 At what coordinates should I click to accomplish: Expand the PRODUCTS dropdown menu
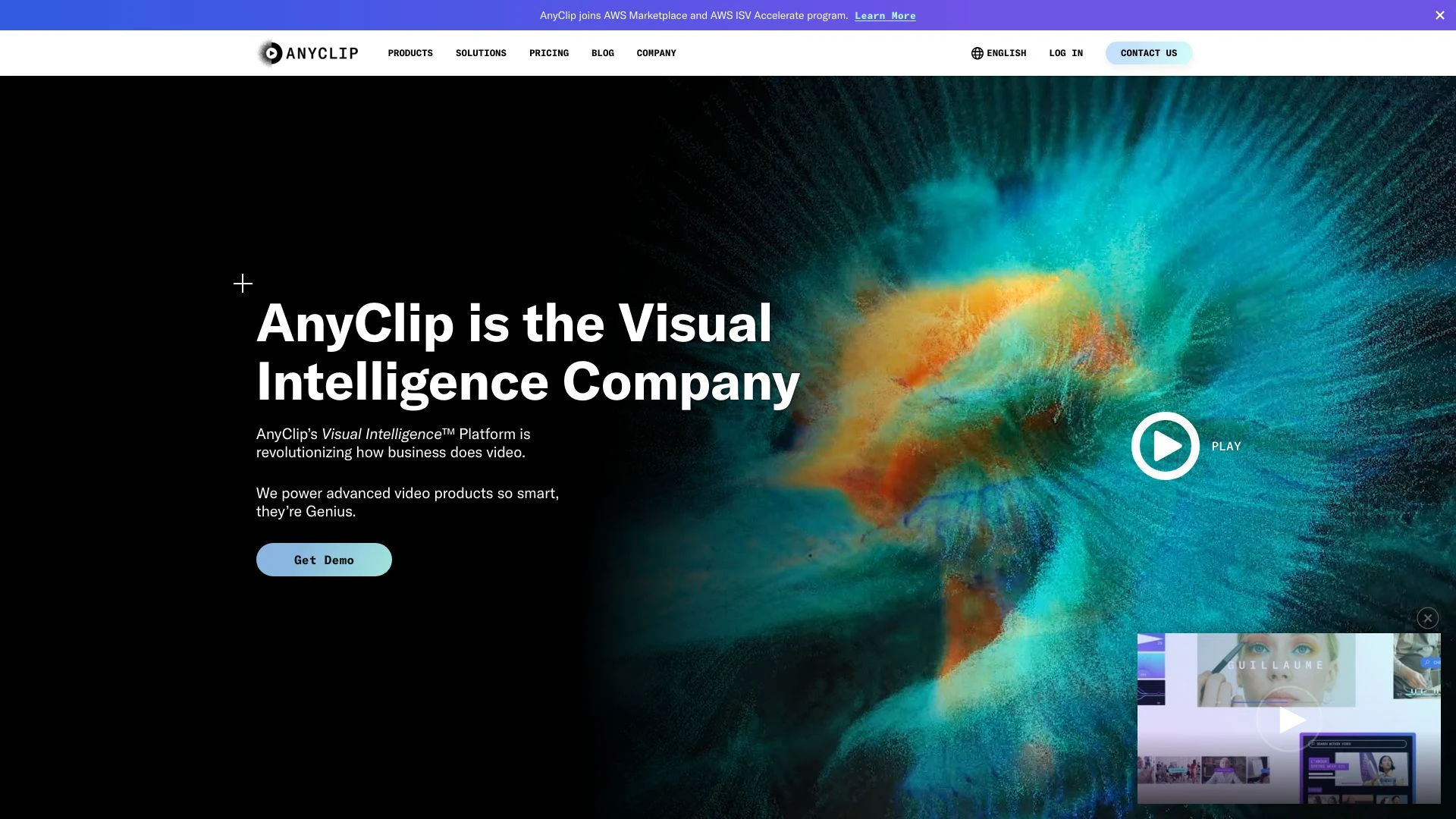[410, 53]
